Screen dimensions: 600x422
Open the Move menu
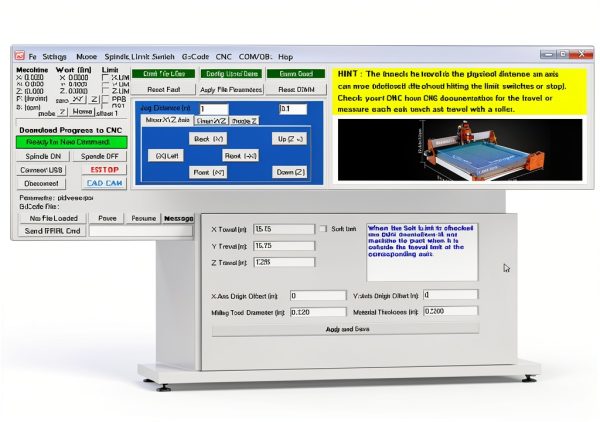click(x=86, y=57)
